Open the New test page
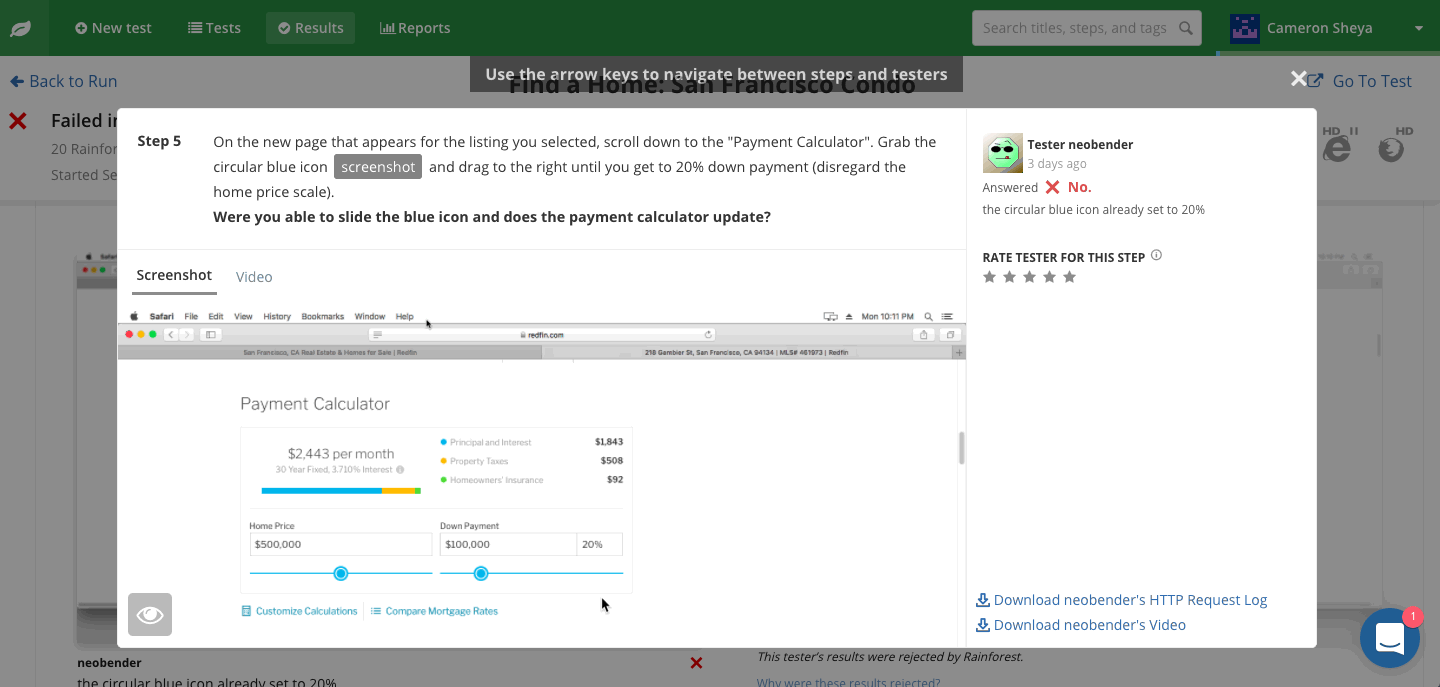 pos(113,28)
